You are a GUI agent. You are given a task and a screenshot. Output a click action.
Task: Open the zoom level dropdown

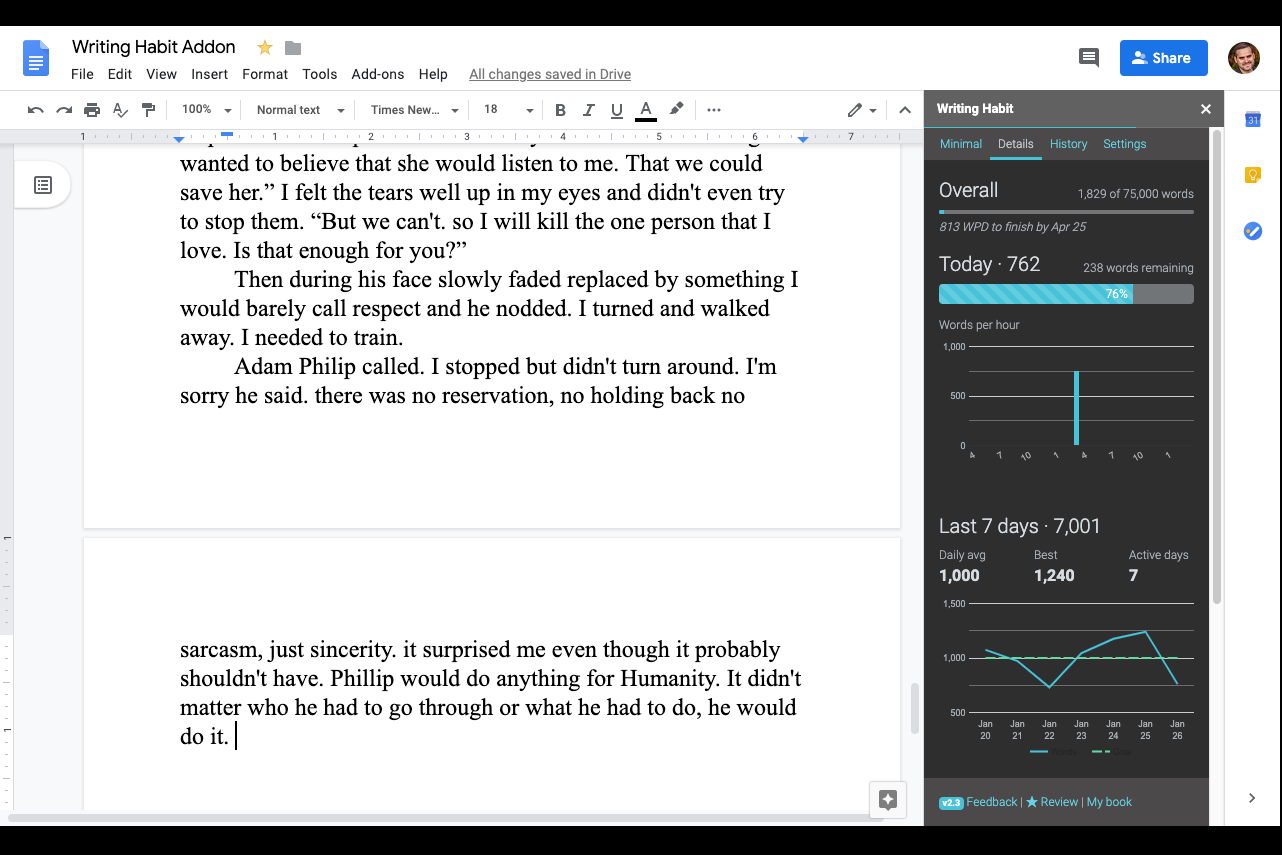pyautogui.click(x=206, y=110)
